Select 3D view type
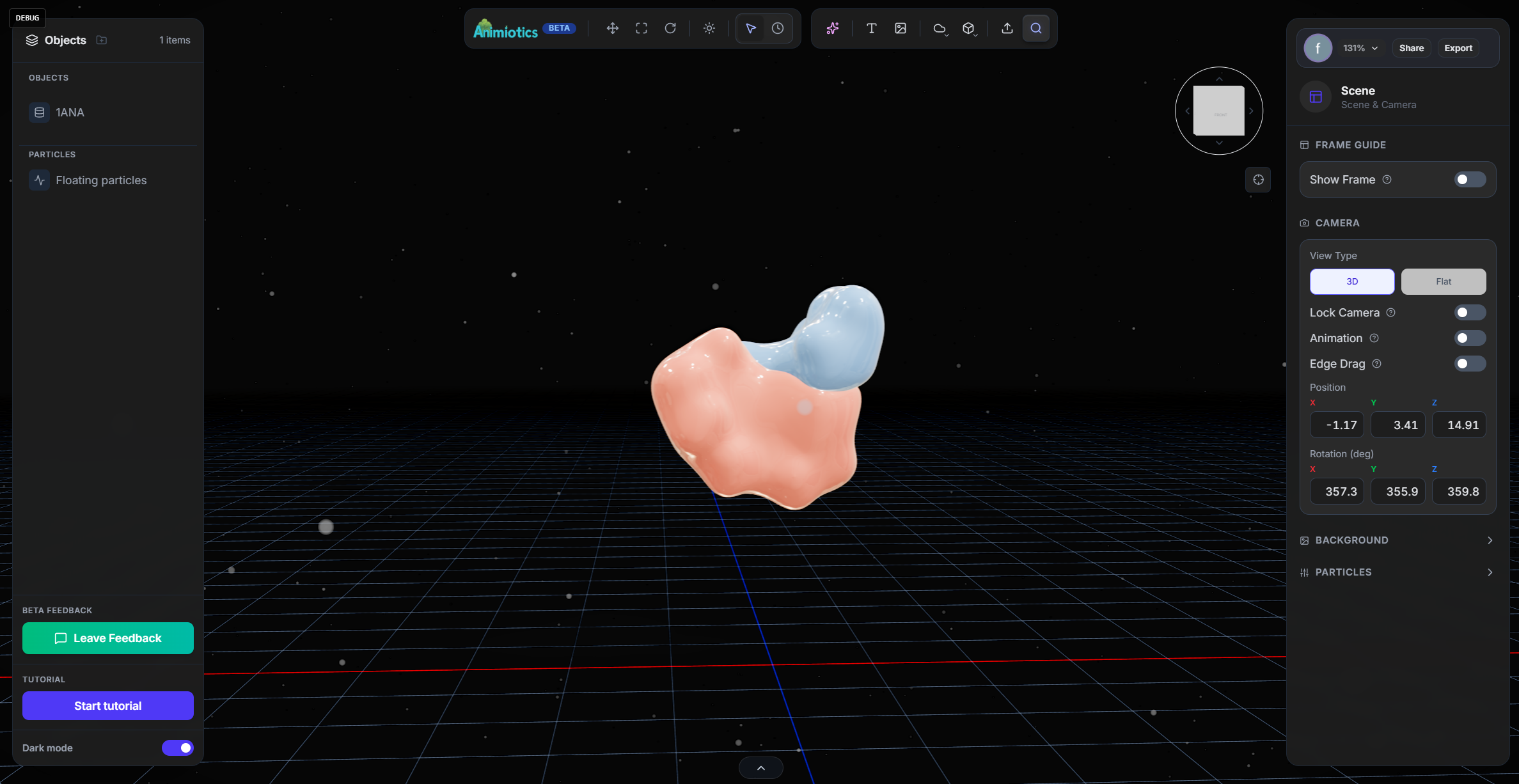This screenshot has width=1519, height=784. (x=1351, y=281)
